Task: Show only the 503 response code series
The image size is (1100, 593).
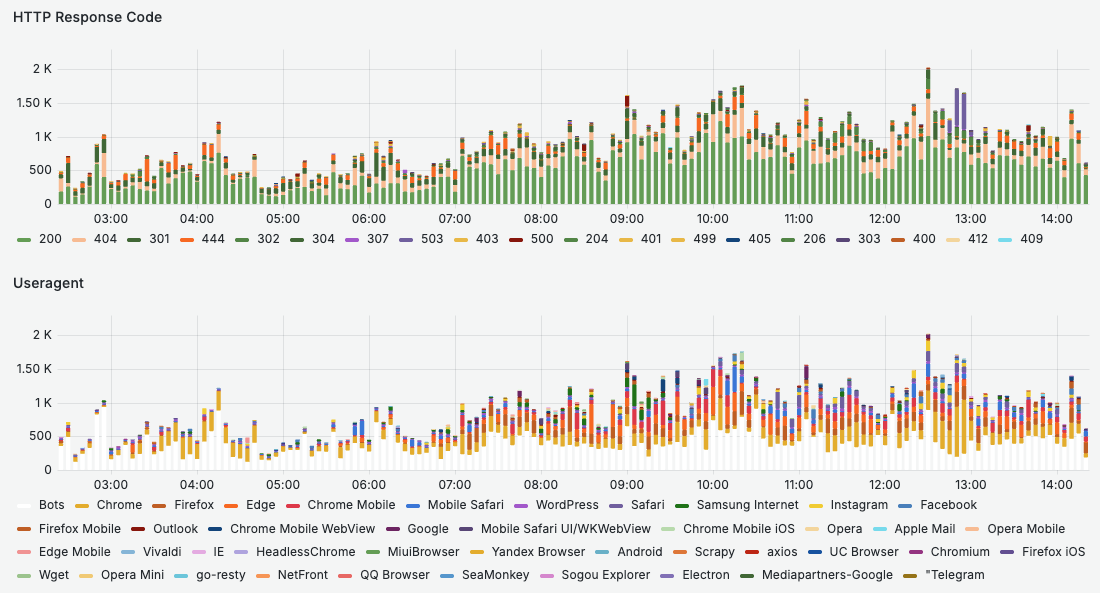Action: tap(433, 240)
